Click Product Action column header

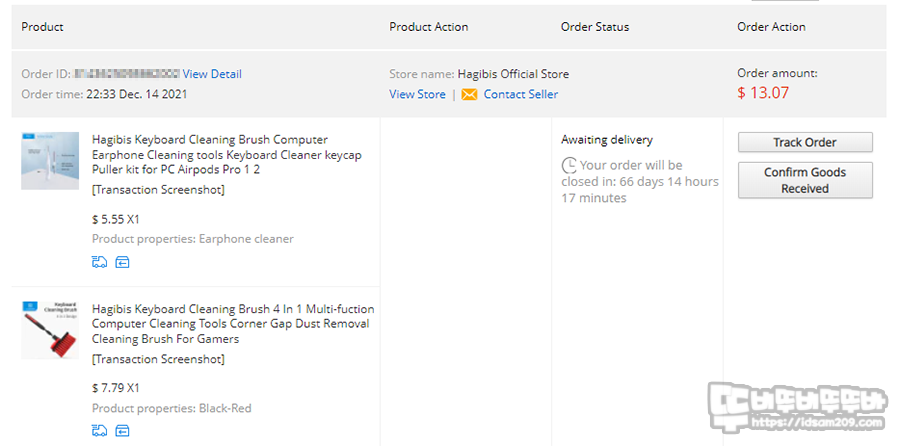tap(429, 27)
